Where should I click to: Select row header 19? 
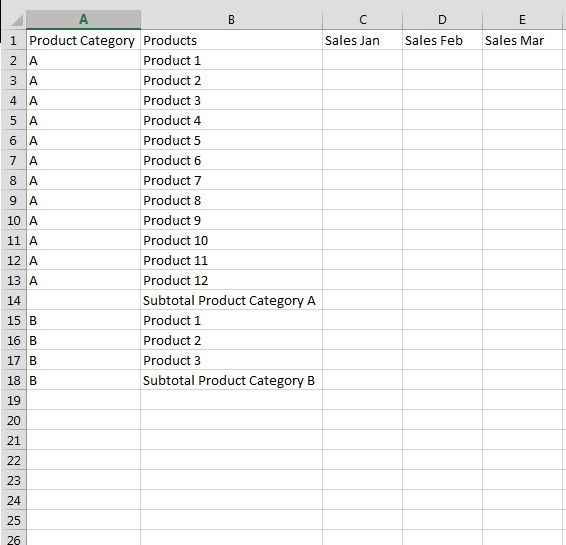pos(14,400)
